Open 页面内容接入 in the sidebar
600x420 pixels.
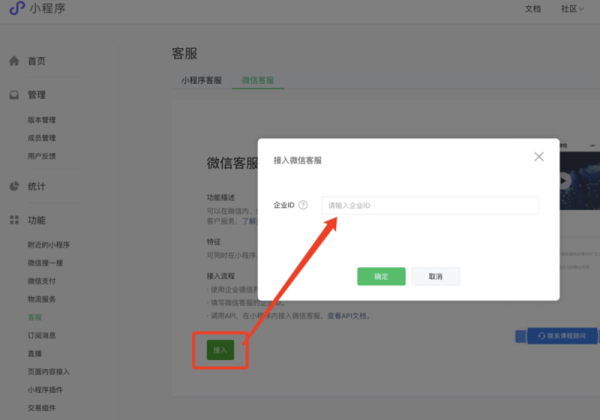49,372
